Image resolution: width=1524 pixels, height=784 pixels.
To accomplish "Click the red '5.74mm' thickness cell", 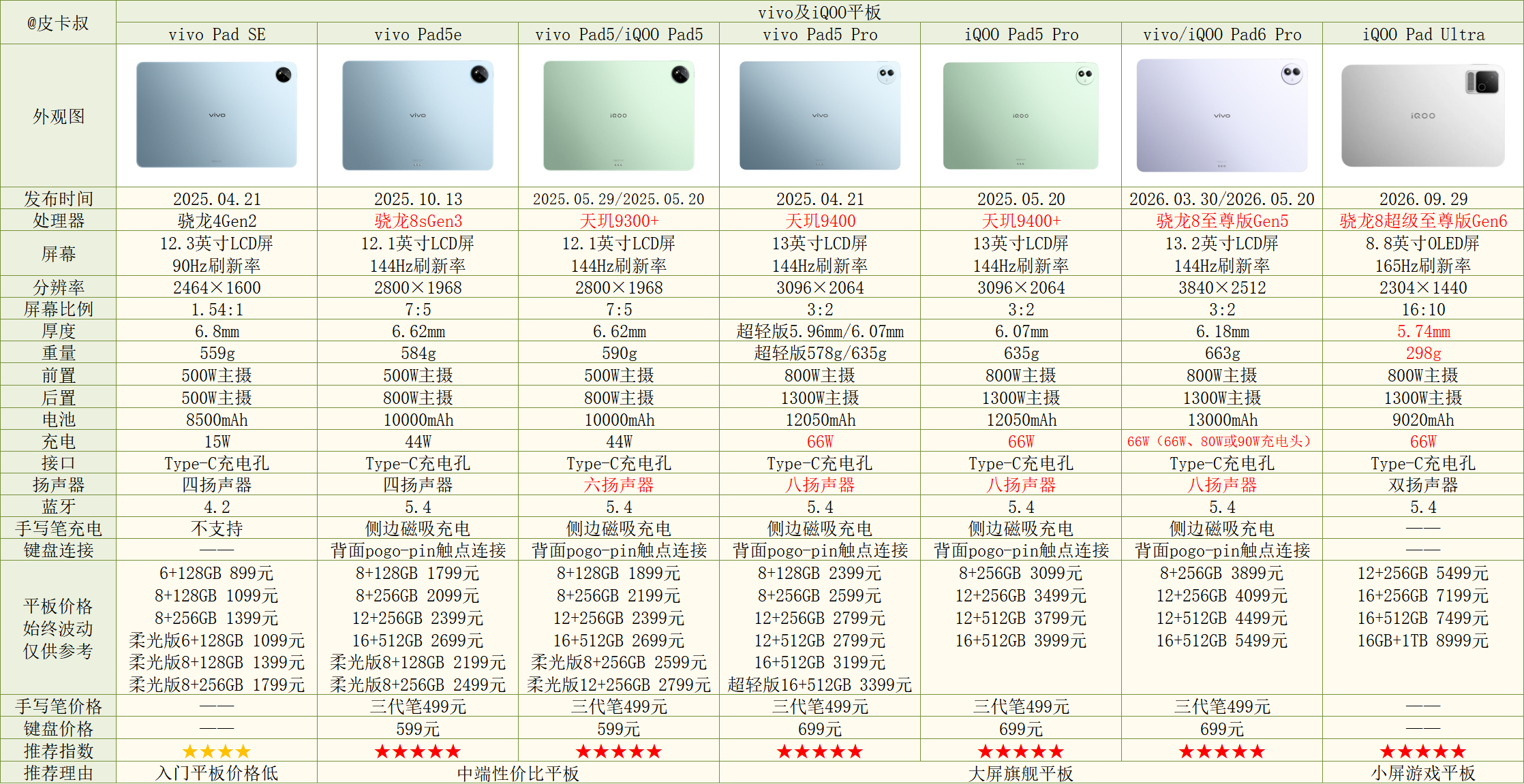I will tap(1423, 331).
